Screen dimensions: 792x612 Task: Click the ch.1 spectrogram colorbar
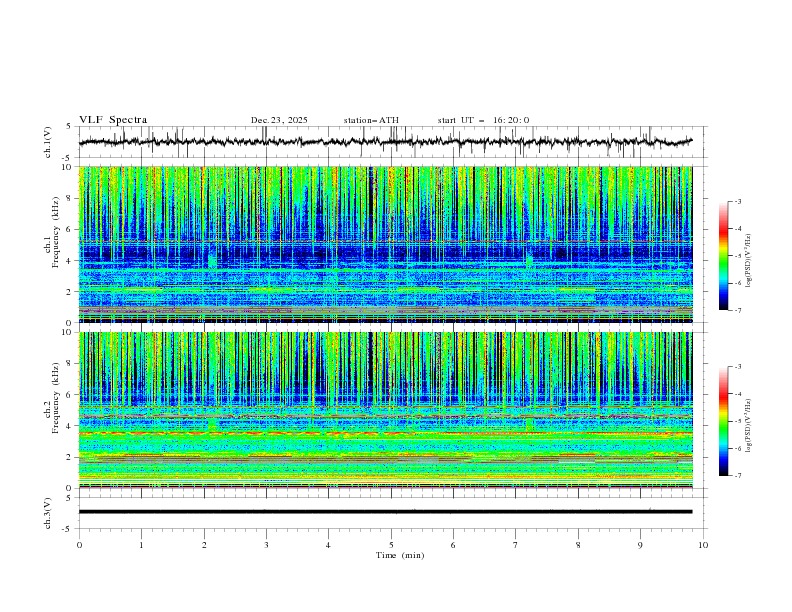[x=723, y=256]
